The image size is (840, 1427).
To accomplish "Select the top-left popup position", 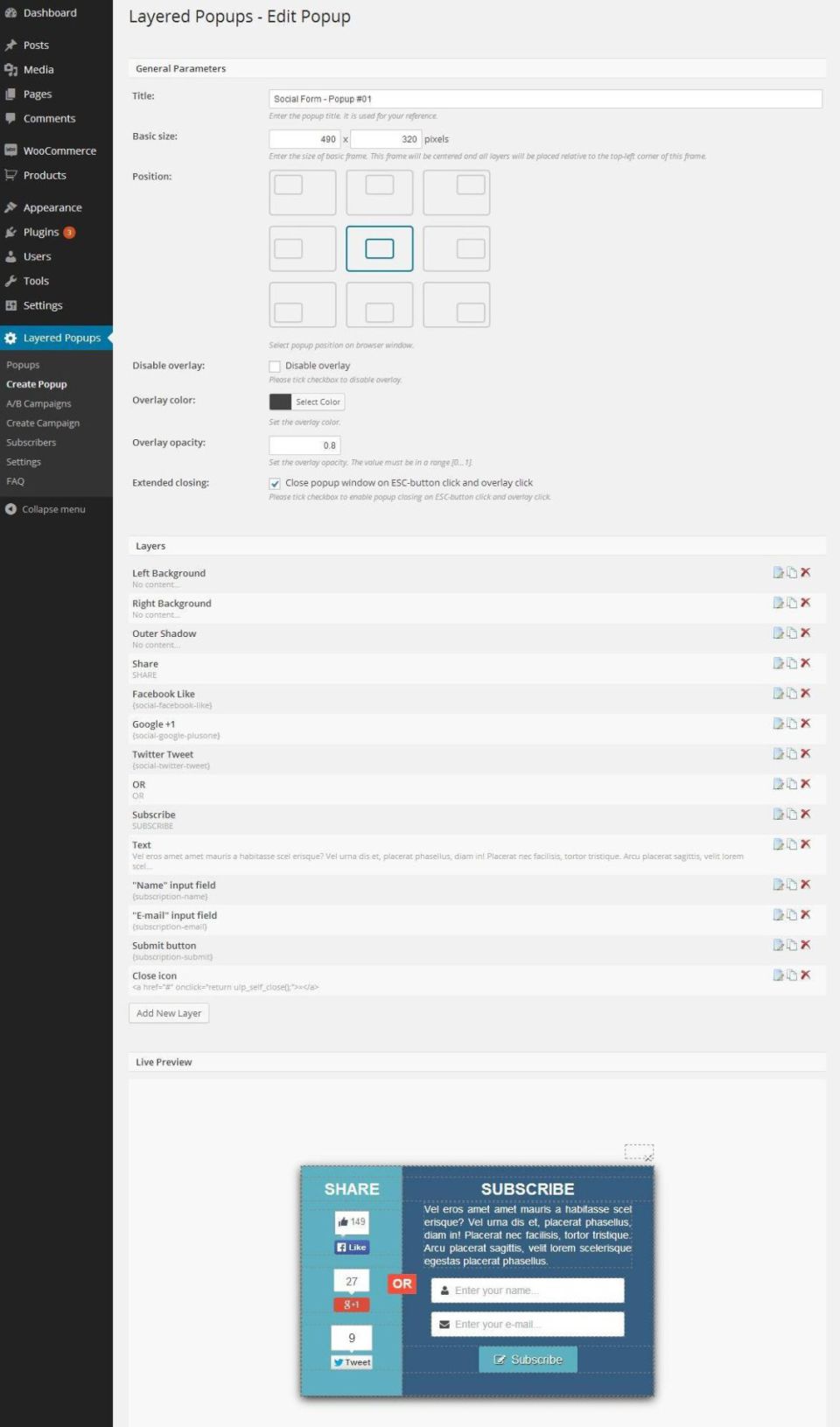I will coord(302,192).
